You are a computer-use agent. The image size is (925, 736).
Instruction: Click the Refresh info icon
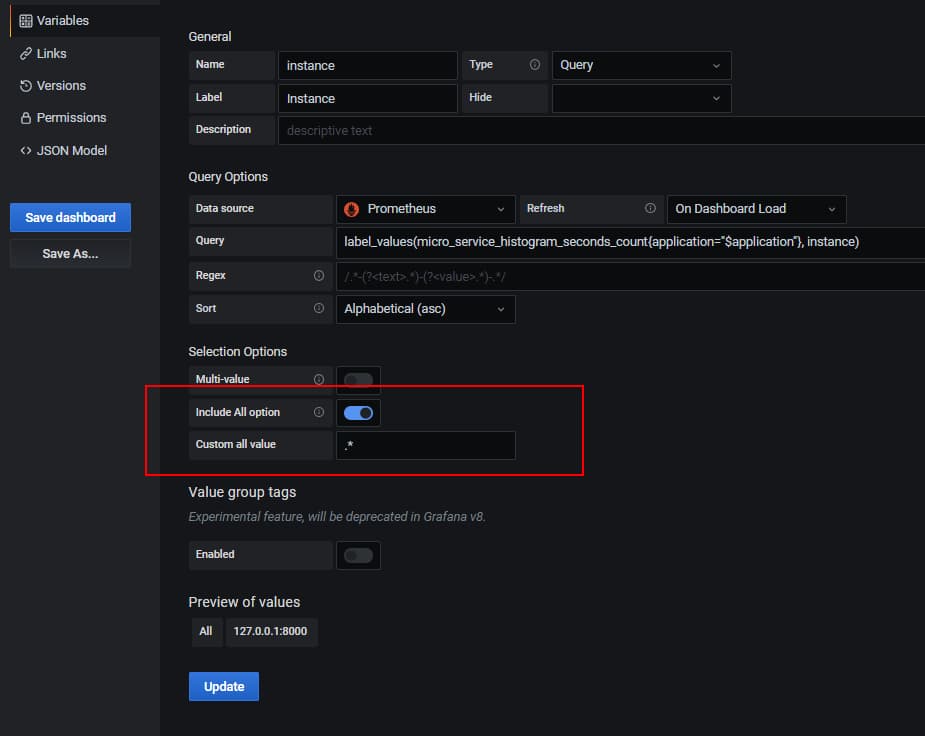[x=650, y=209]
